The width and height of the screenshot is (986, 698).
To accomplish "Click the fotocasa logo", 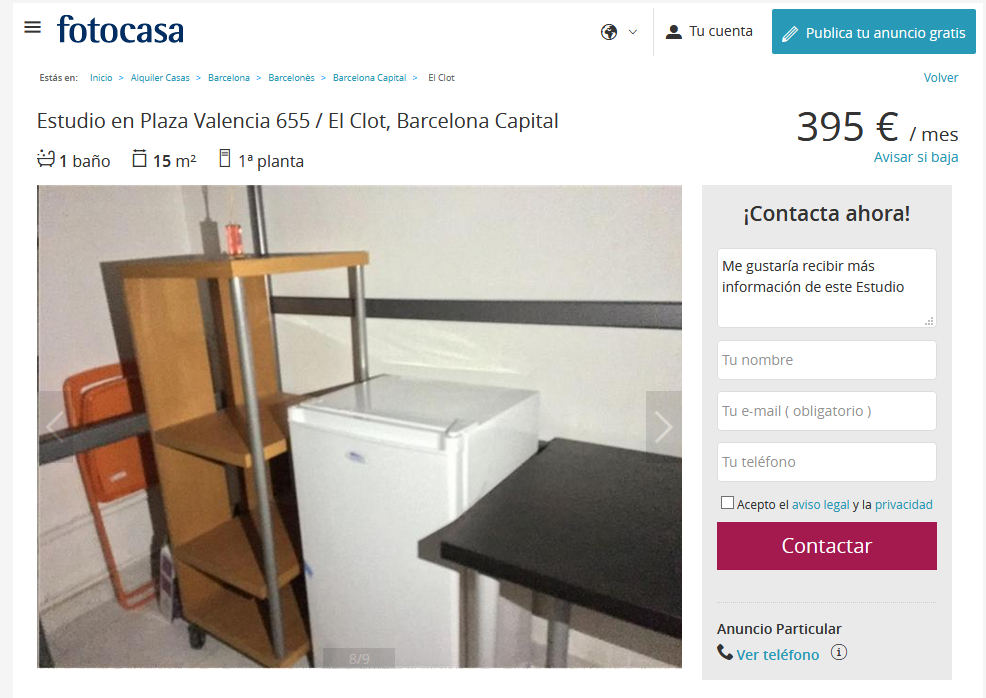I will [x=120, y=30].
